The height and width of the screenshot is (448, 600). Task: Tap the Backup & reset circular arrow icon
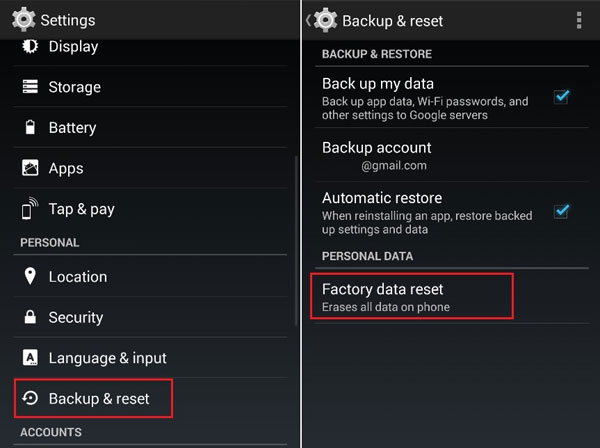(30, 399)
